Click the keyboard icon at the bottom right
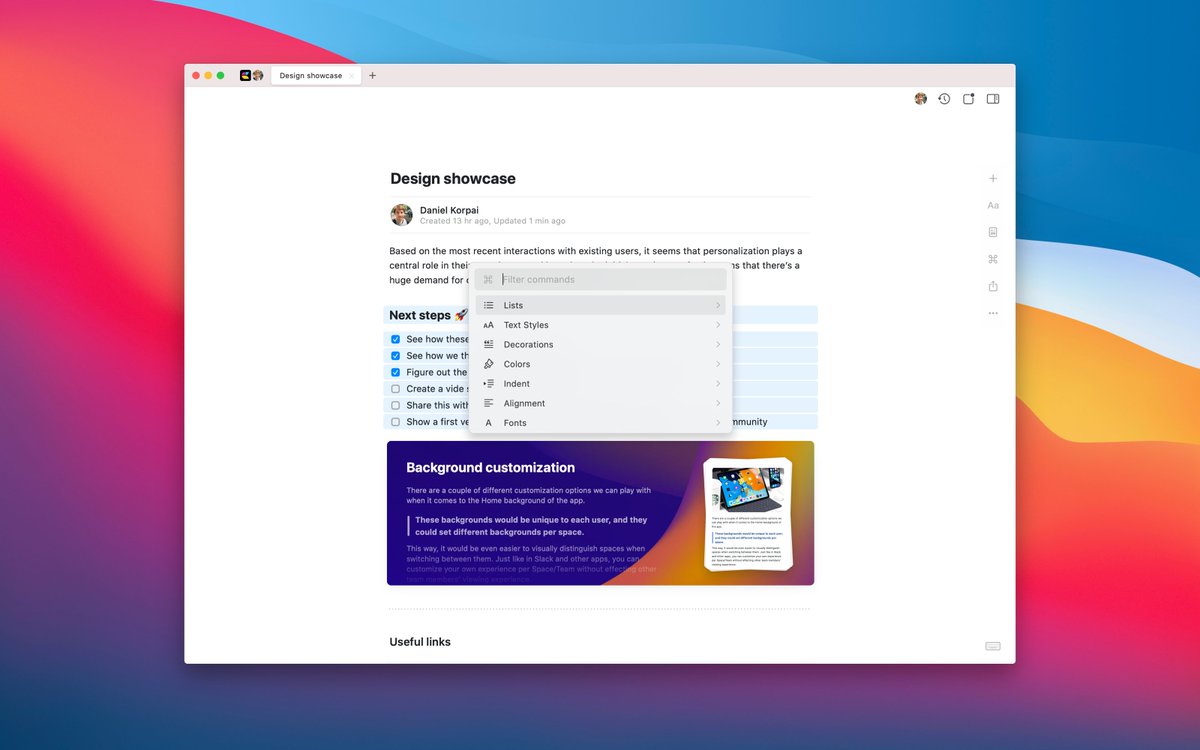Image resolution: width=1200 pixels, height=750 pixels. click(x=993, y=646)
